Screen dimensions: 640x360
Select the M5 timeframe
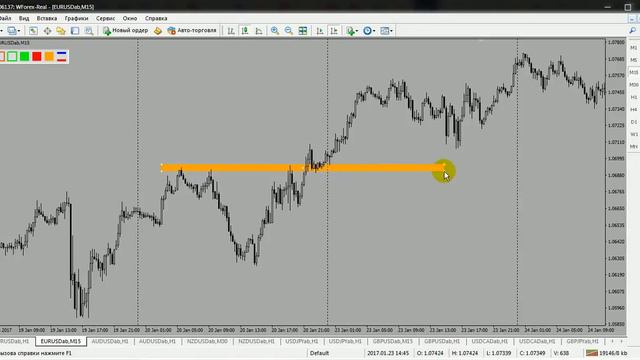pos(633,60)
